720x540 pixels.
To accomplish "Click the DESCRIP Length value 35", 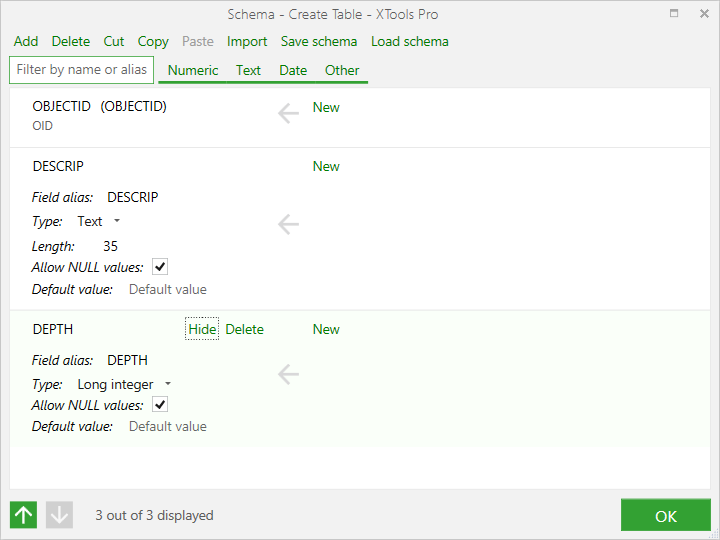I will point(110,246).
